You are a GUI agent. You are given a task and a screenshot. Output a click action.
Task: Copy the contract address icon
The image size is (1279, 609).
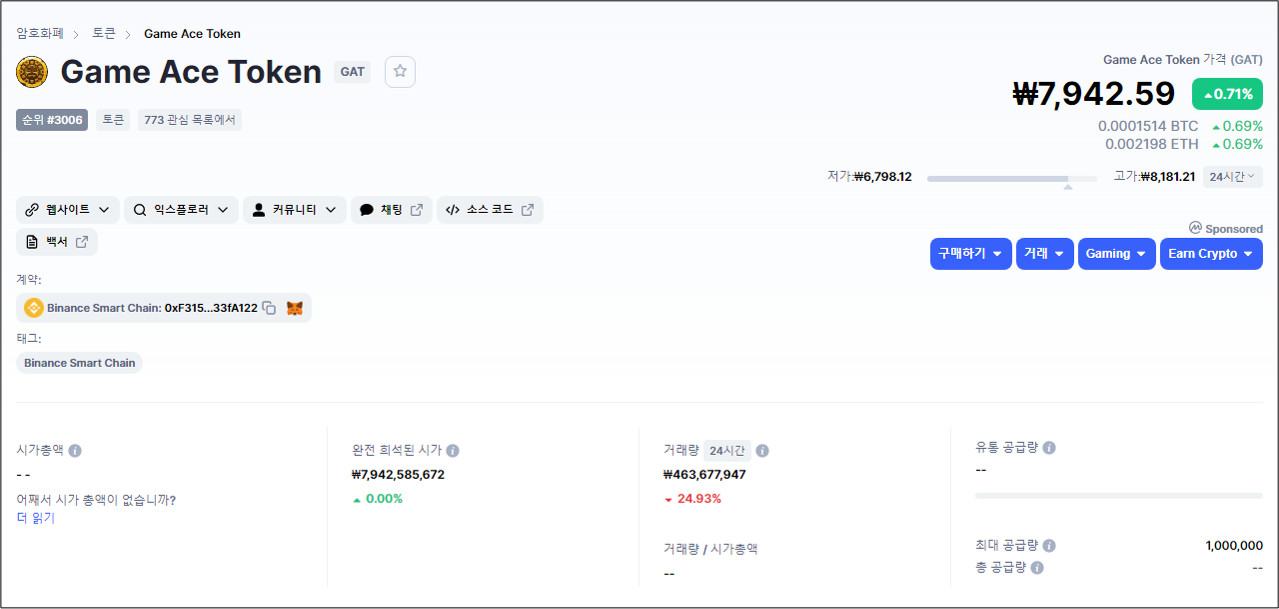(269, 308)
